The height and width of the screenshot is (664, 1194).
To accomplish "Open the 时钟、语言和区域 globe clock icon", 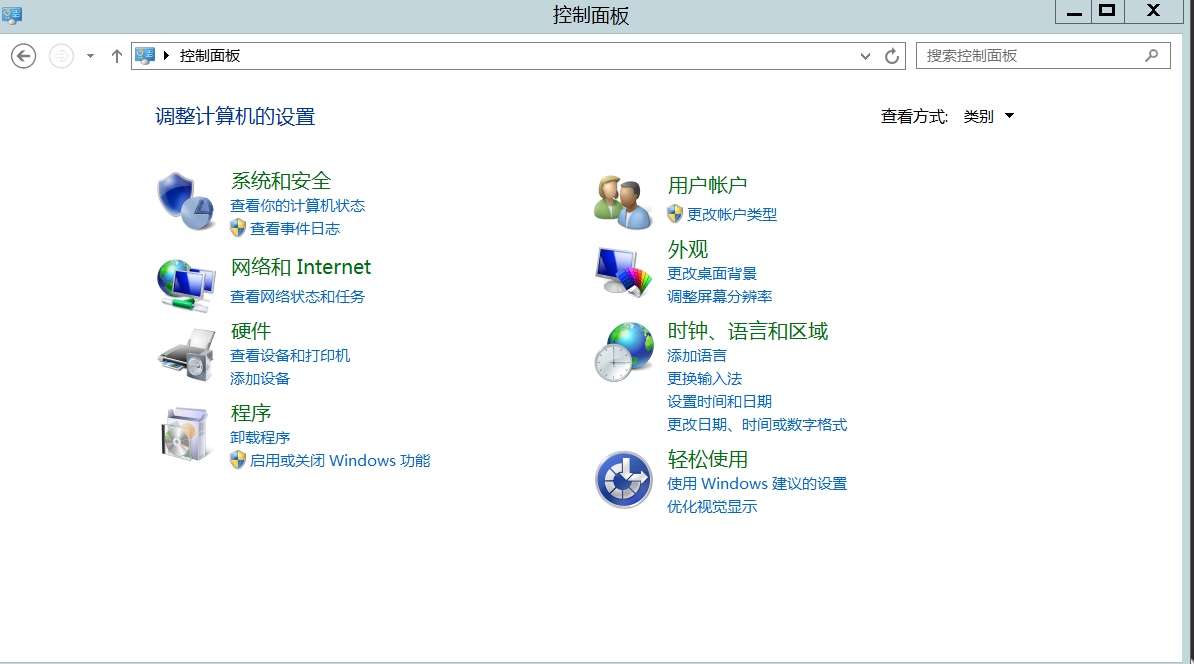I will (624, 352).
